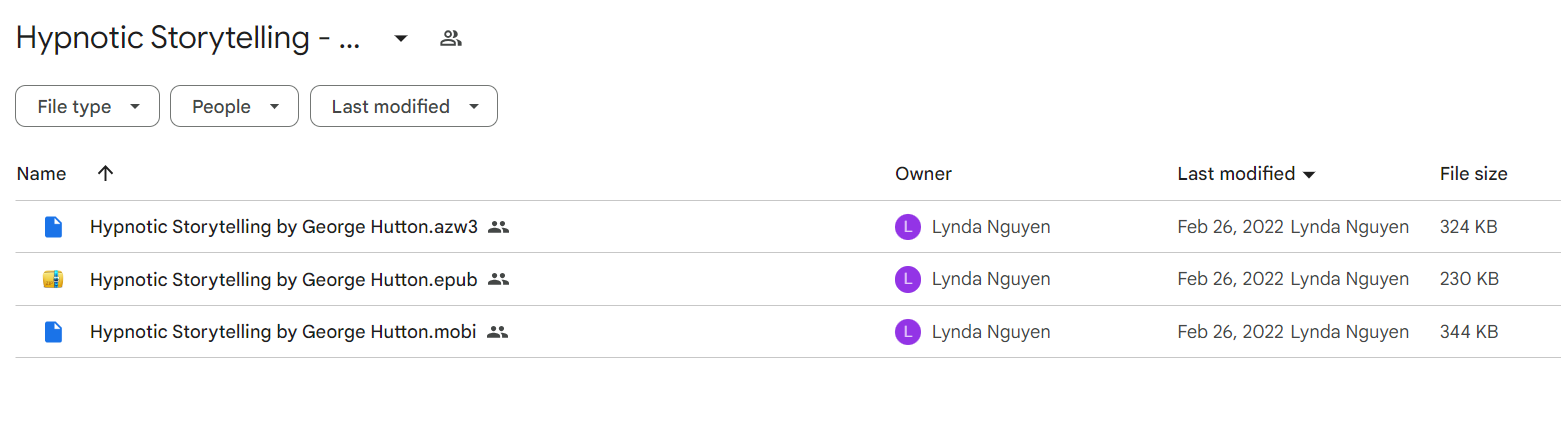Expand the folder title dropdown arrow

point(400,39)
